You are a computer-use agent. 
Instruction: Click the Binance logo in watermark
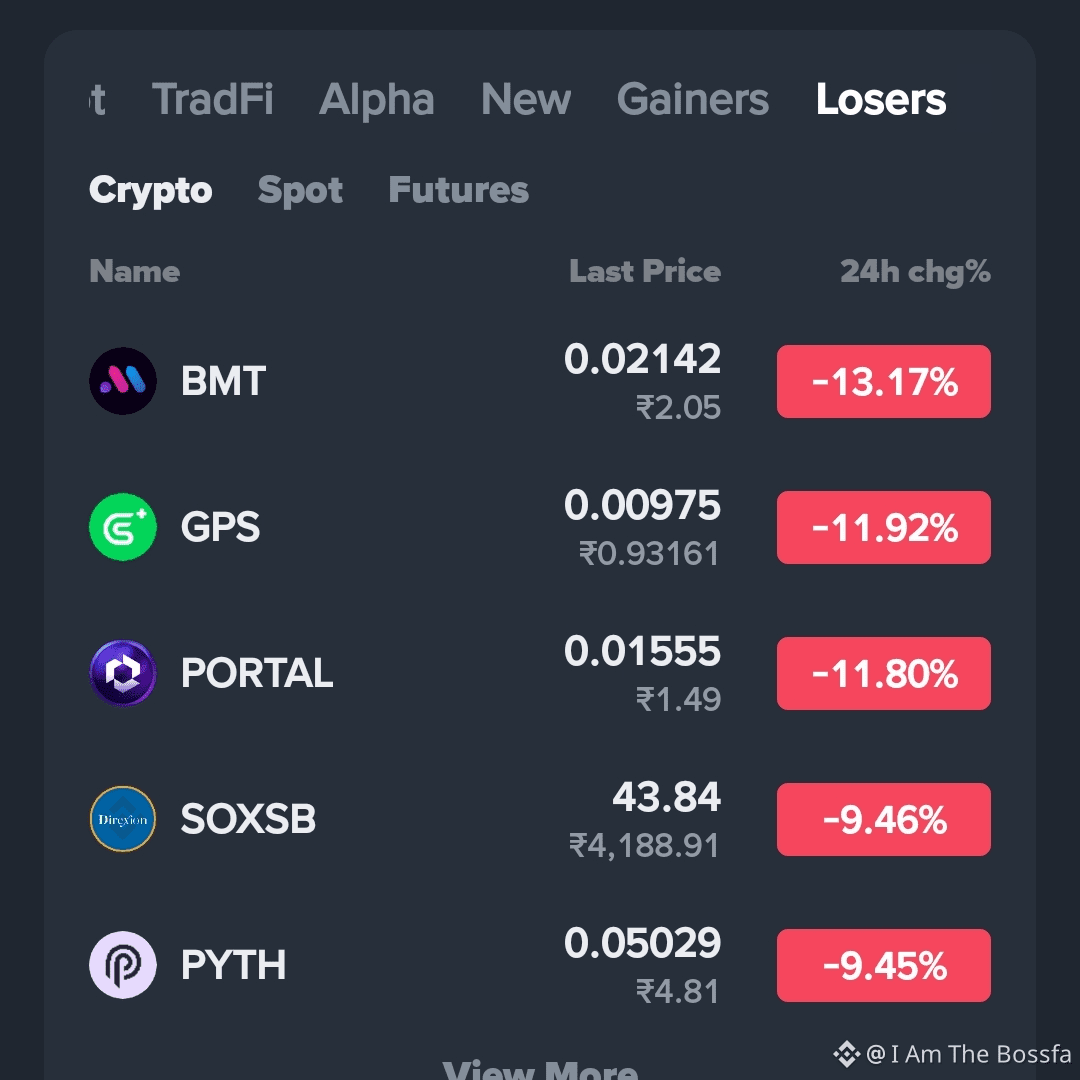[847, 1054]
